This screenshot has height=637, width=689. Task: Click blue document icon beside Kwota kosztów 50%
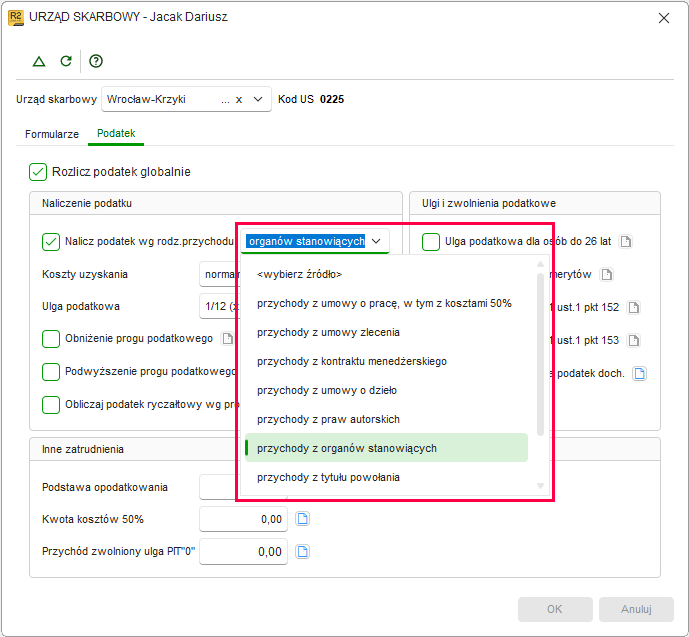click(302, 519)
